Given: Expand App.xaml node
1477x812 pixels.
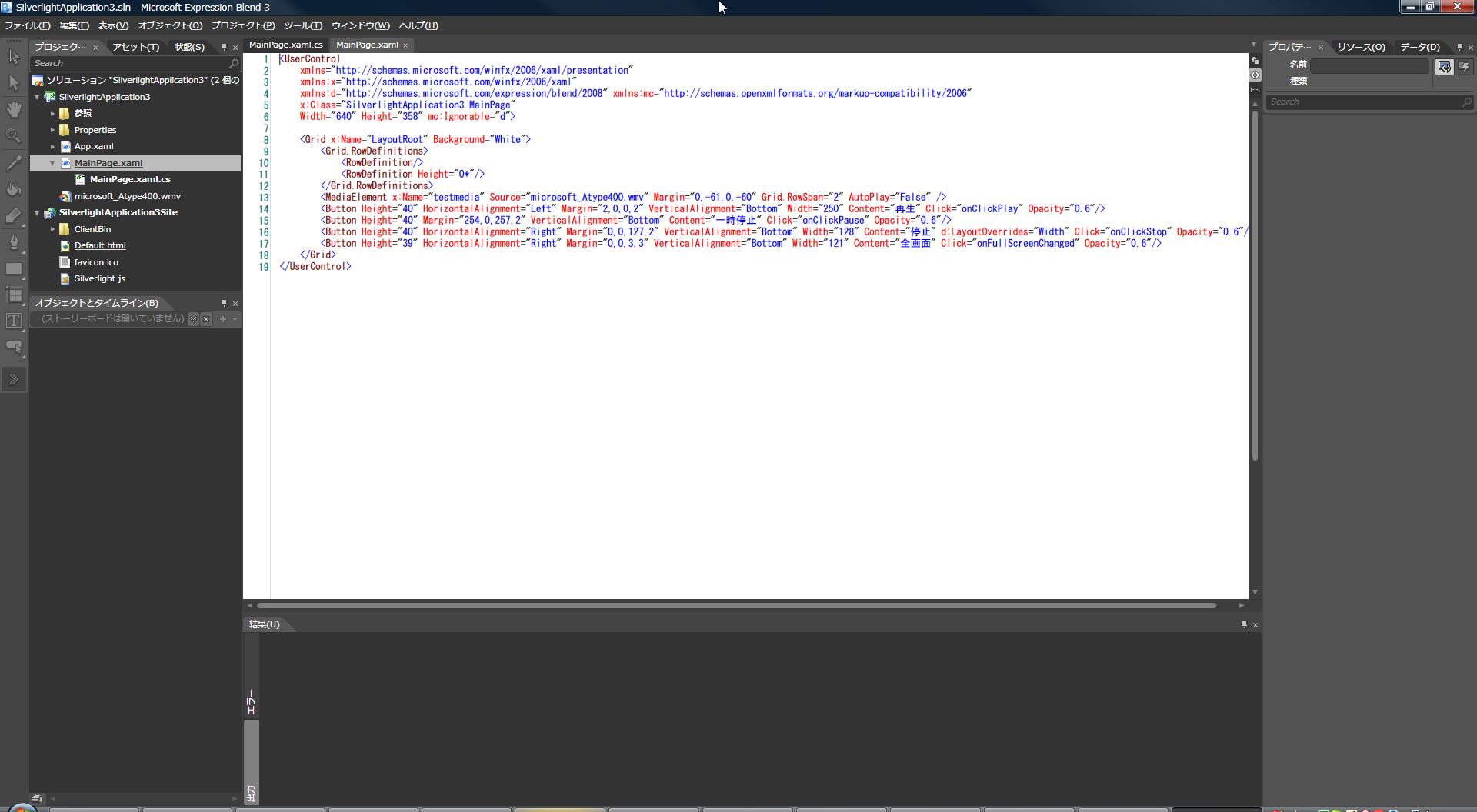Looking at the screenshot, I should click(x=52, y=146).
